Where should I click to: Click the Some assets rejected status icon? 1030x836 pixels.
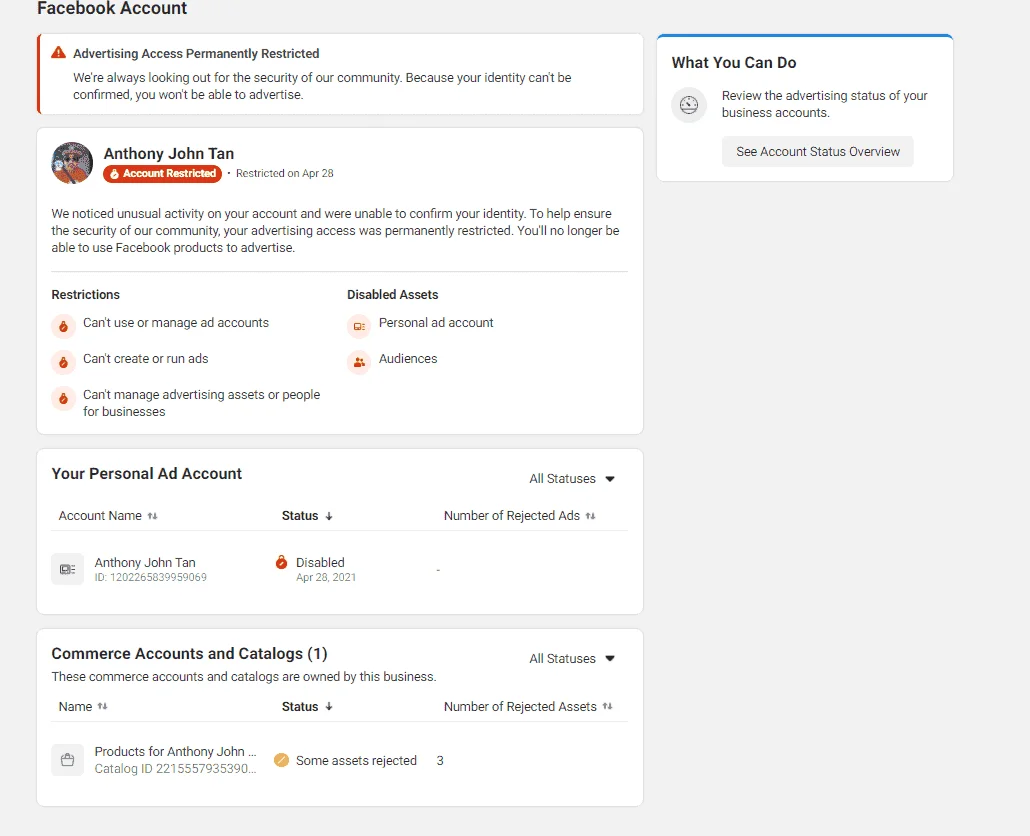[281, 760]
